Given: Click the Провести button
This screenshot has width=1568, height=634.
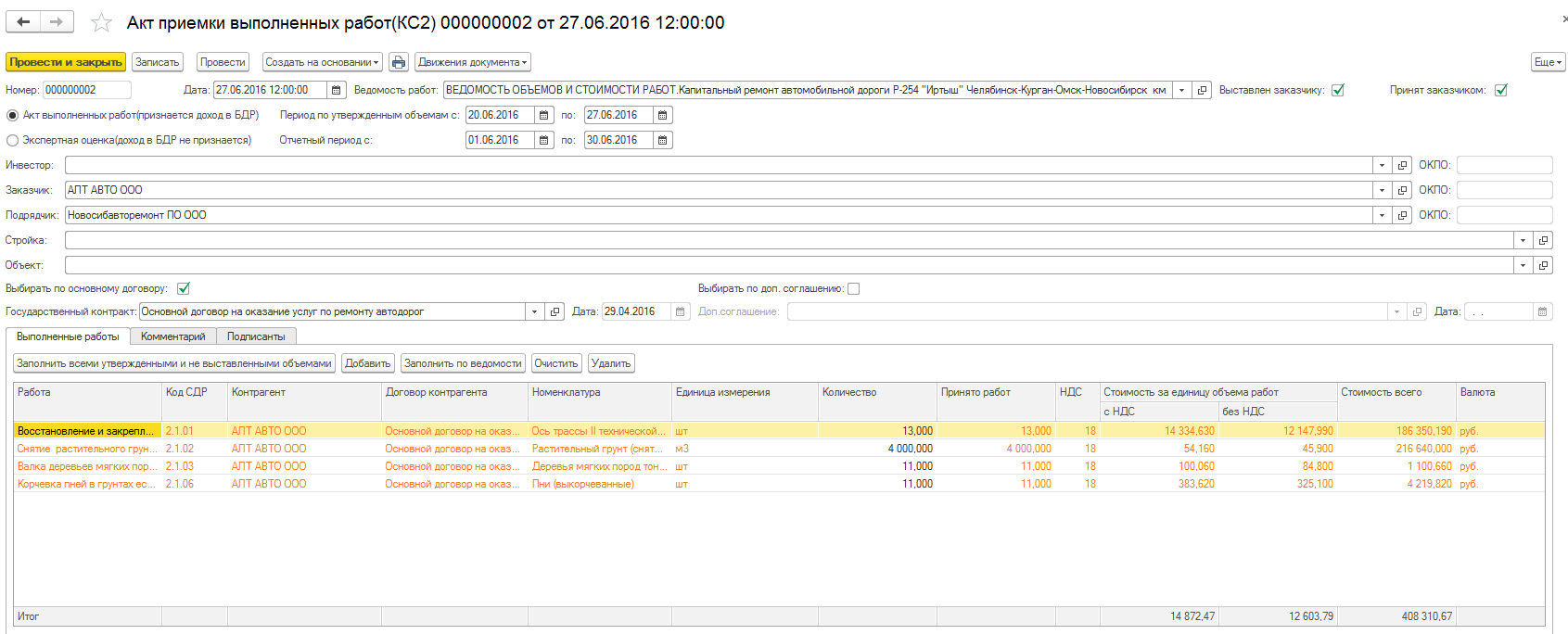Looking at the screenshot, I should 223,62.
